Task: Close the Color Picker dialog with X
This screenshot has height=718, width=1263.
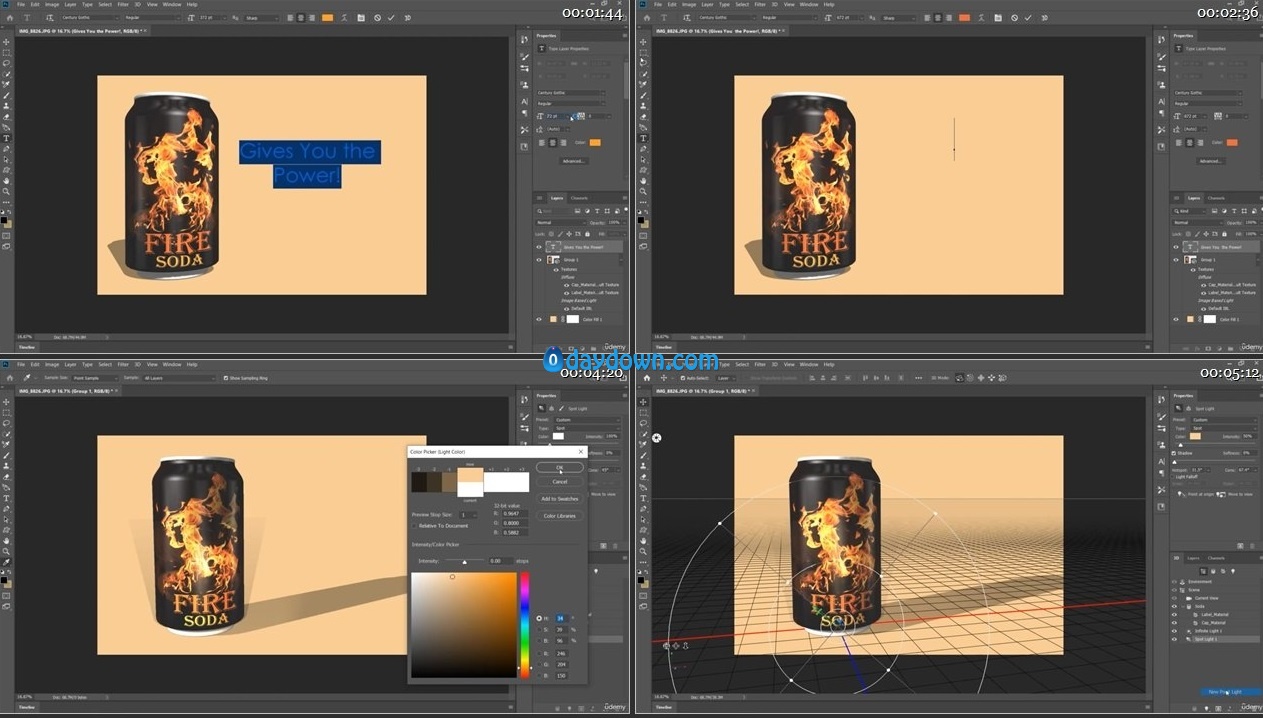Action: click(x=580, y=452)
